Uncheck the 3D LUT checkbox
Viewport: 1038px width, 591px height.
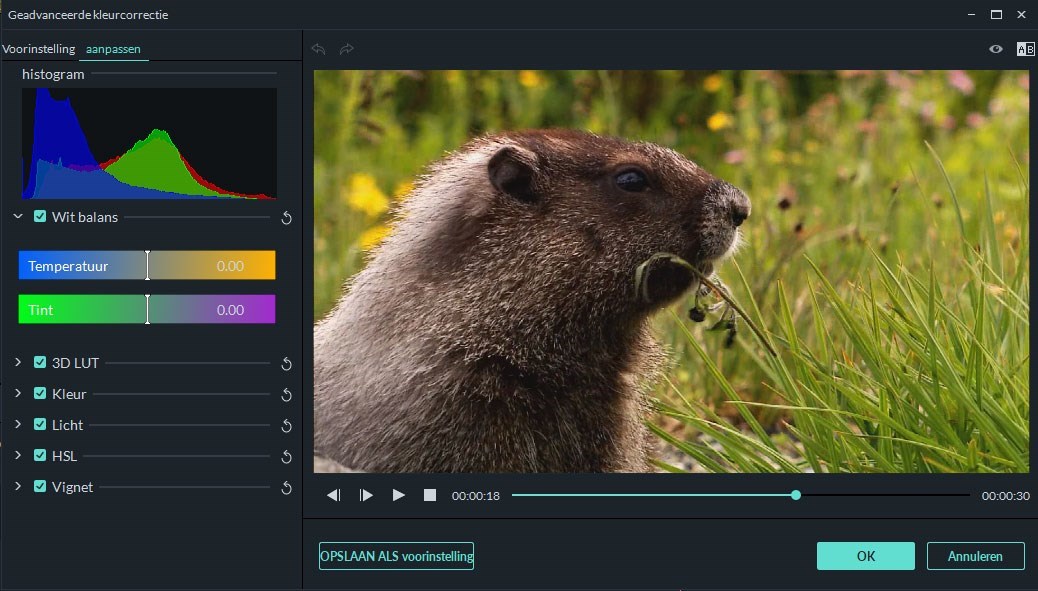[40, 362]
